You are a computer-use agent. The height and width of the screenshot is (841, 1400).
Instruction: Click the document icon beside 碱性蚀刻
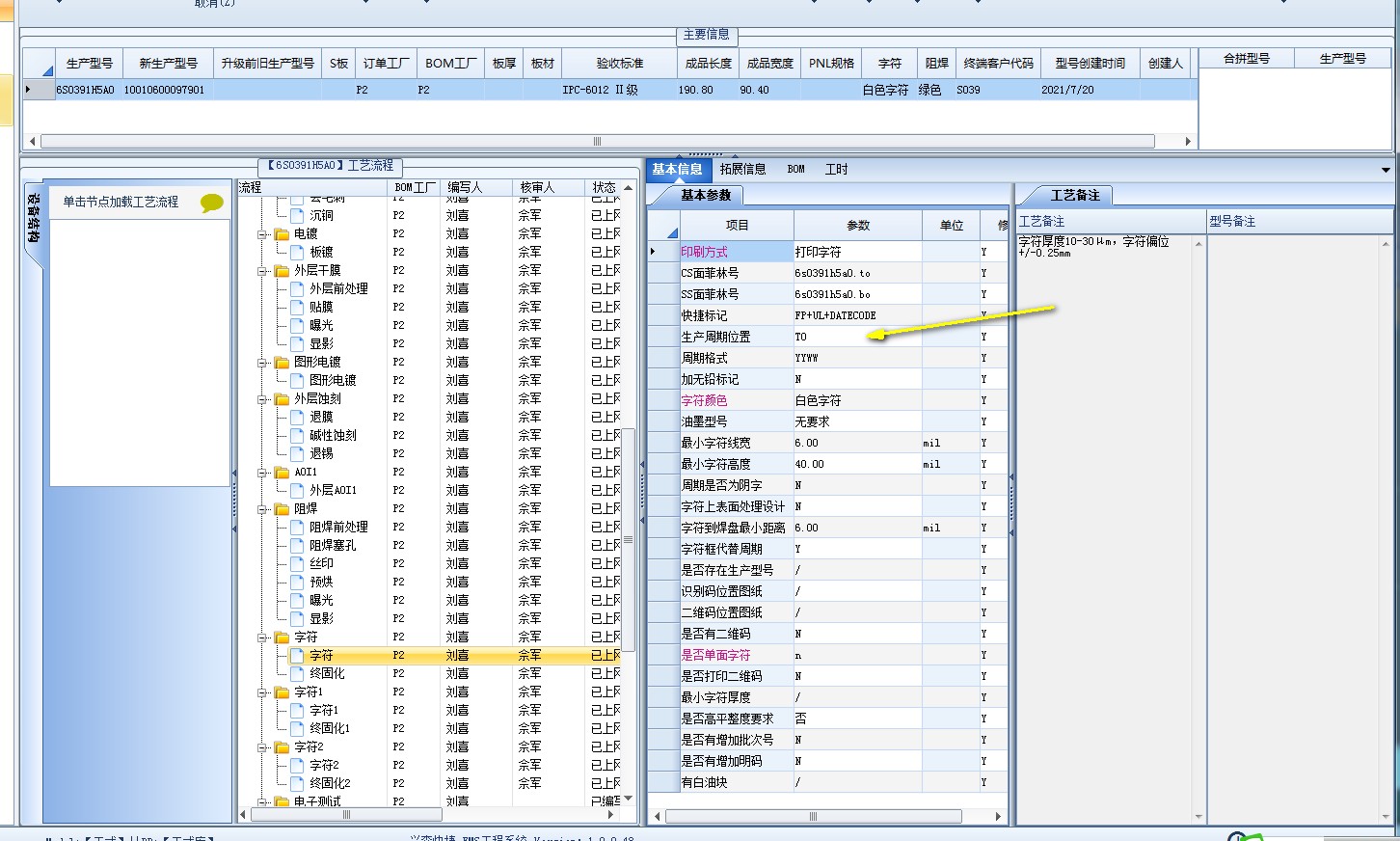click(298, 436)
